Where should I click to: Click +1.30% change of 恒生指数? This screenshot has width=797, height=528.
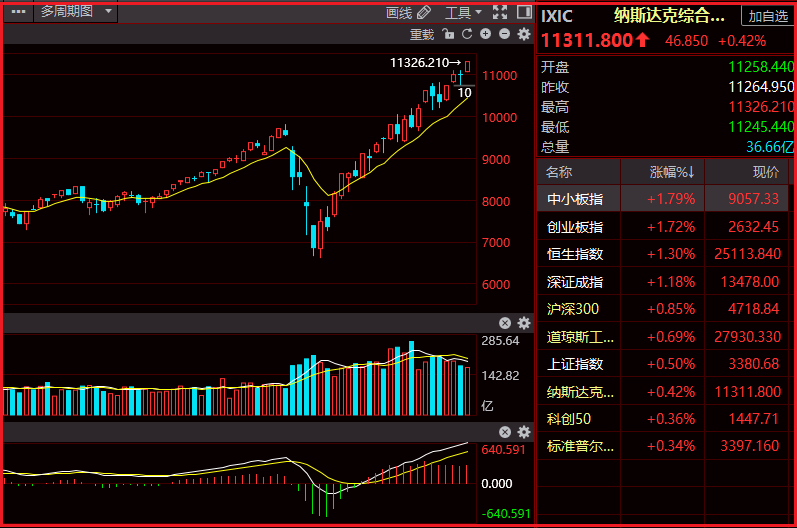pos(671,254)
